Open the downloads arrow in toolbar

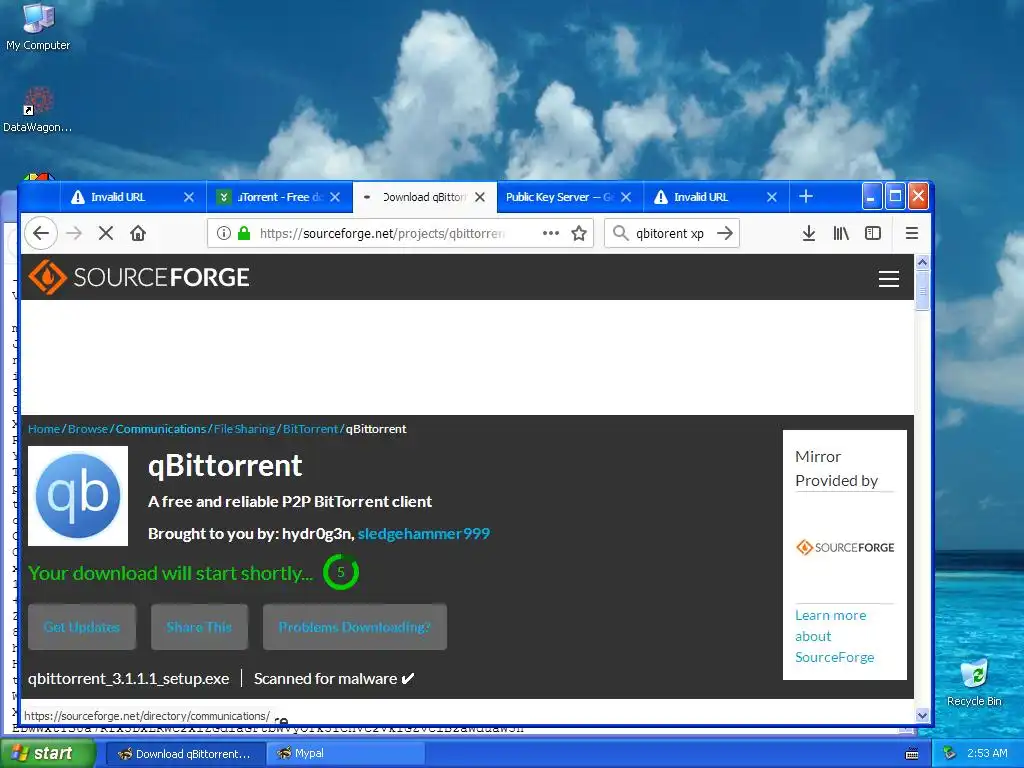pyautogui.click(x=808, y=233)
